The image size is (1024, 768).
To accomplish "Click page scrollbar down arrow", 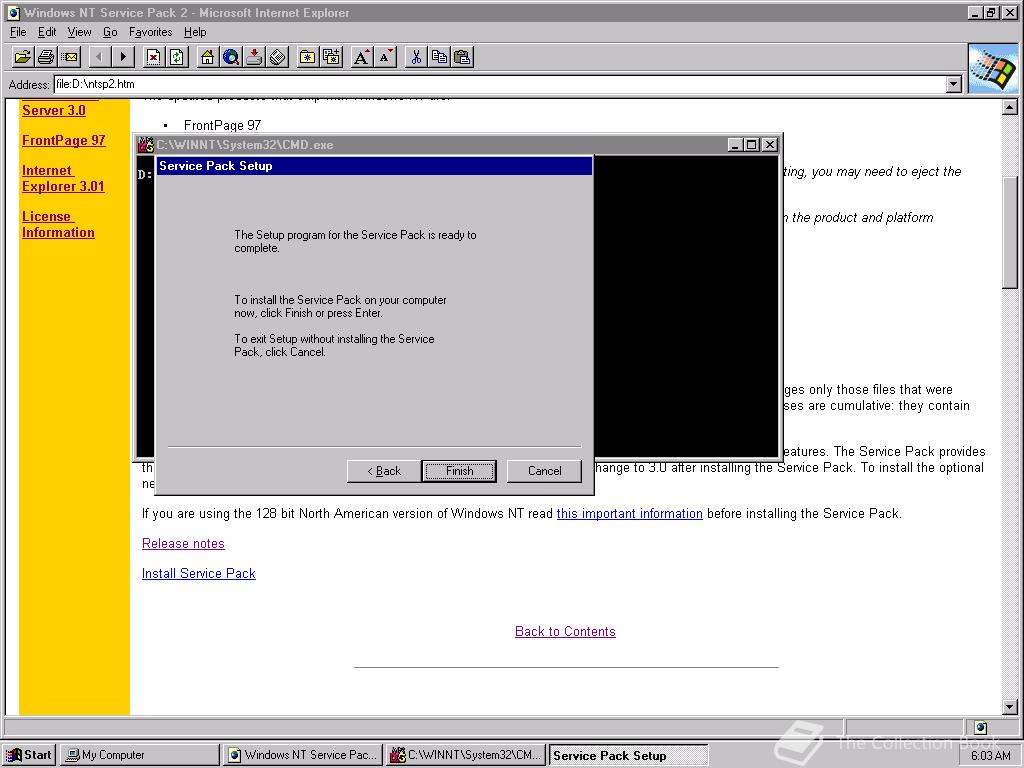I will pos(1010,707).
